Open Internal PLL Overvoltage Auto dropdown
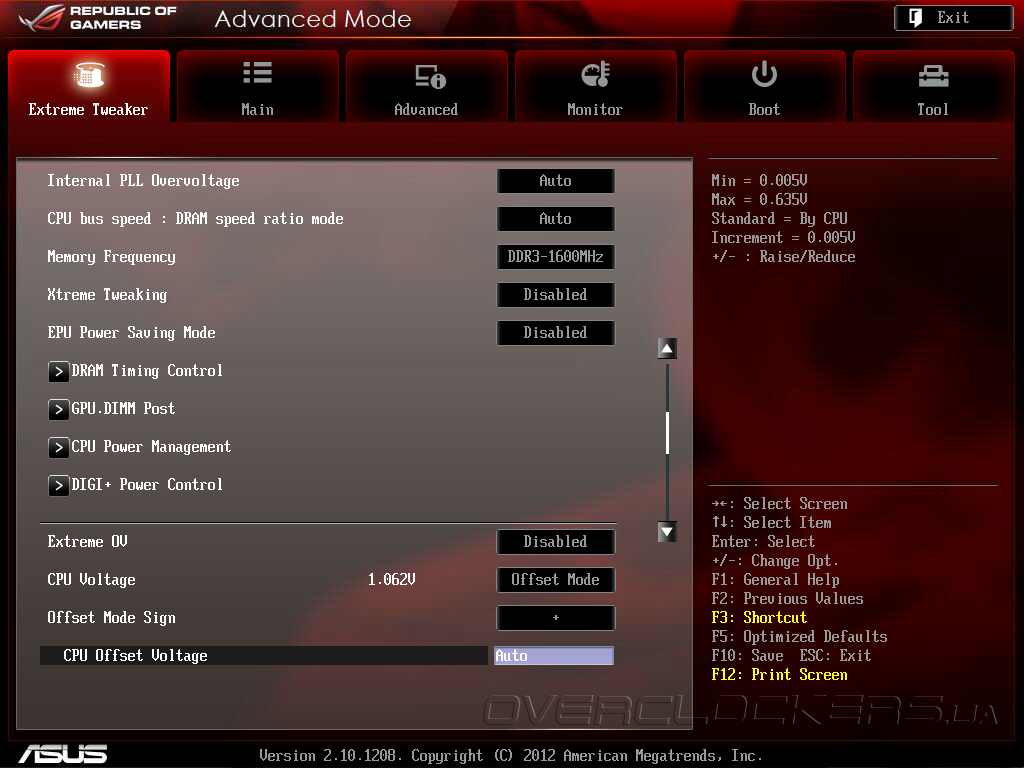The image size is (1024, 768). pyautogui.click(x=556, y=181)
